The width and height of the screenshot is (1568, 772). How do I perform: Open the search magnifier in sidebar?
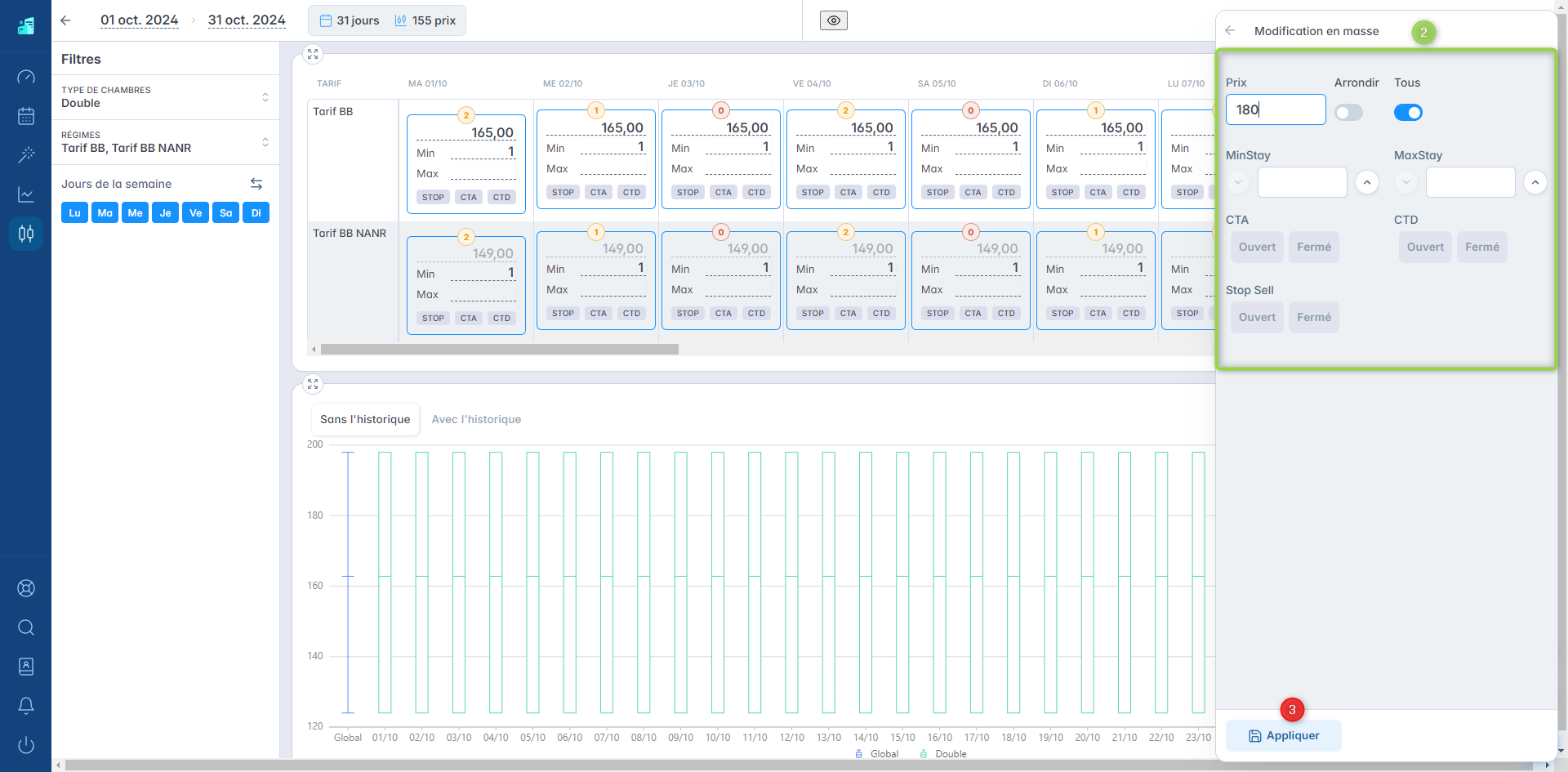click(x=26, y=627)
